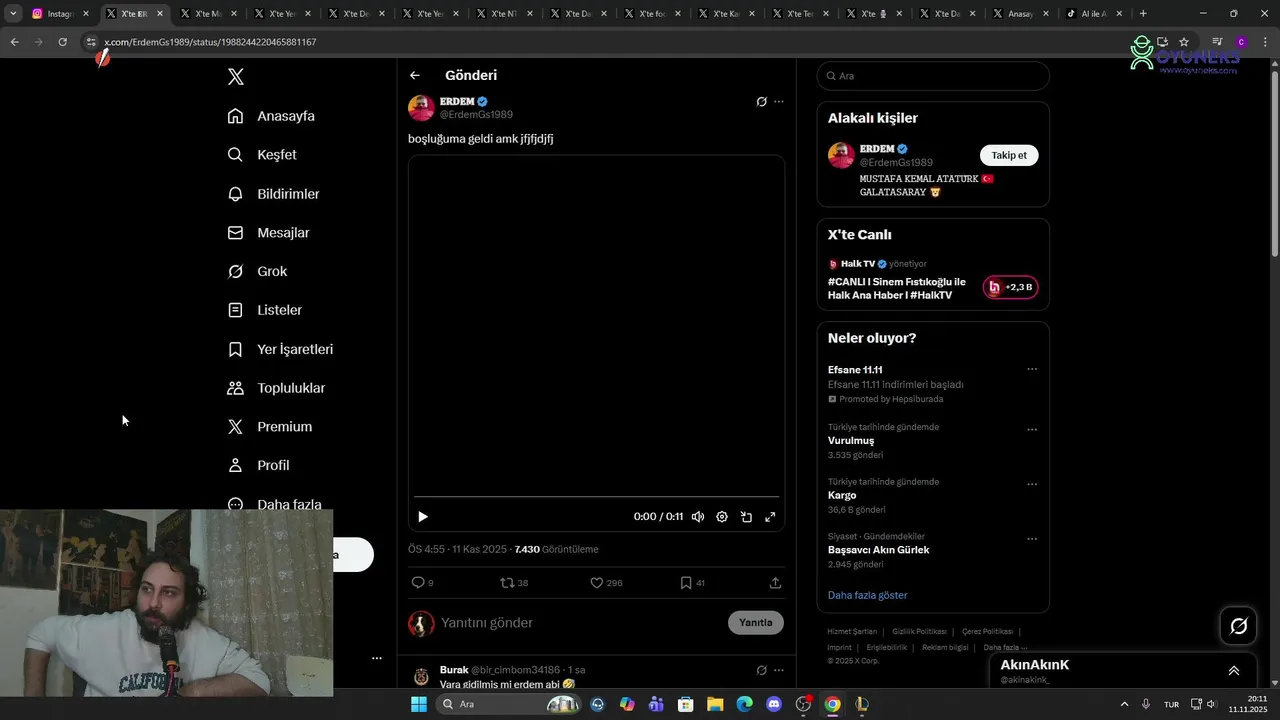
Task: Click Grok icon on ERDEM's post
Action: click(761, 102)
